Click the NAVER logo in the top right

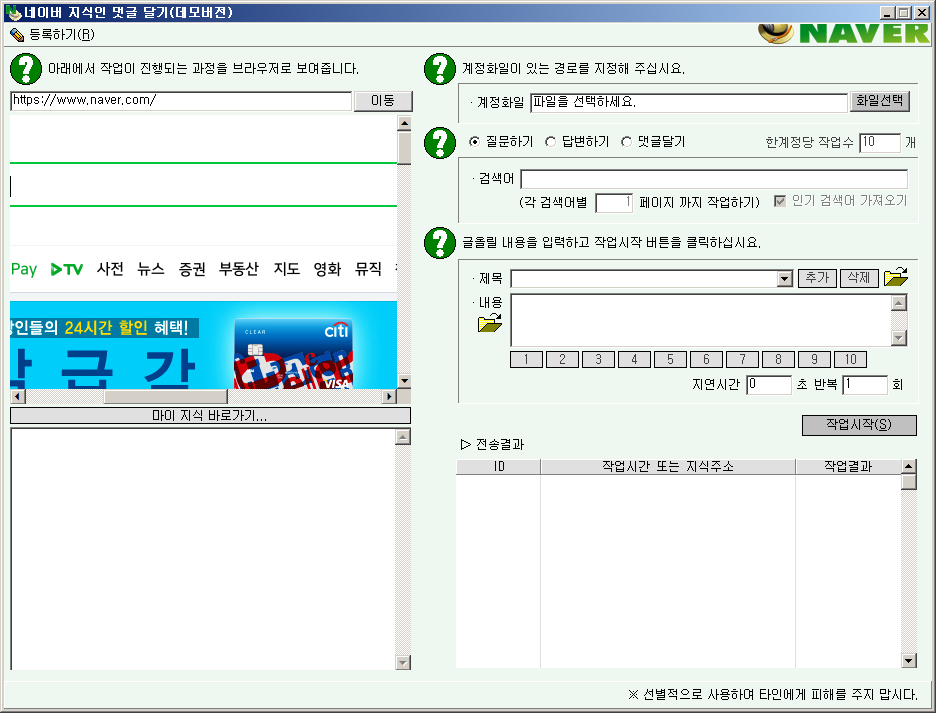[x=845, y=31]
